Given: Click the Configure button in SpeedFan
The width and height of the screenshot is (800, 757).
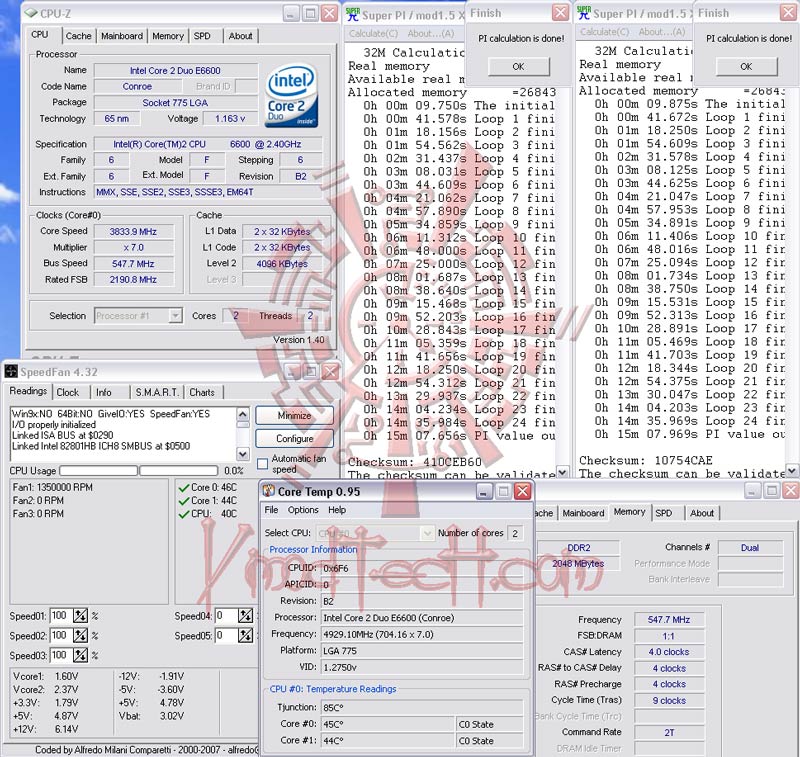Looking at the screenshot, I should click(x=294, y=439).
